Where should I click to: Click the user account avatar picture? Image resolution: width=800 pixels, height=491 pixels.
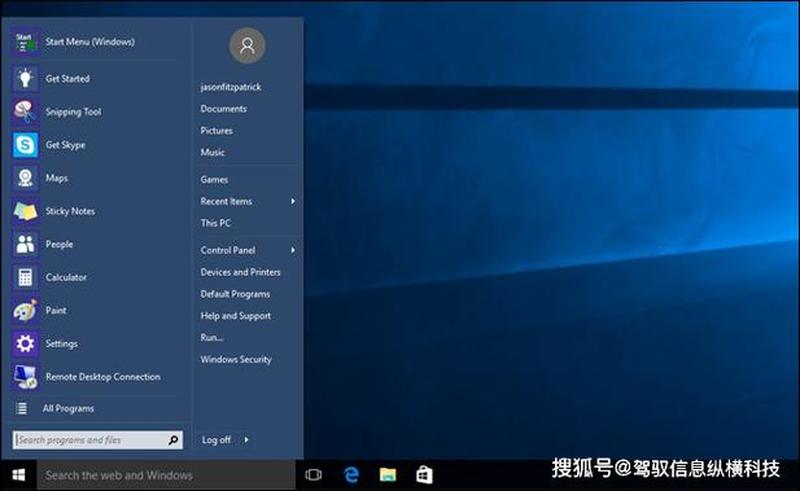(247, 45)
